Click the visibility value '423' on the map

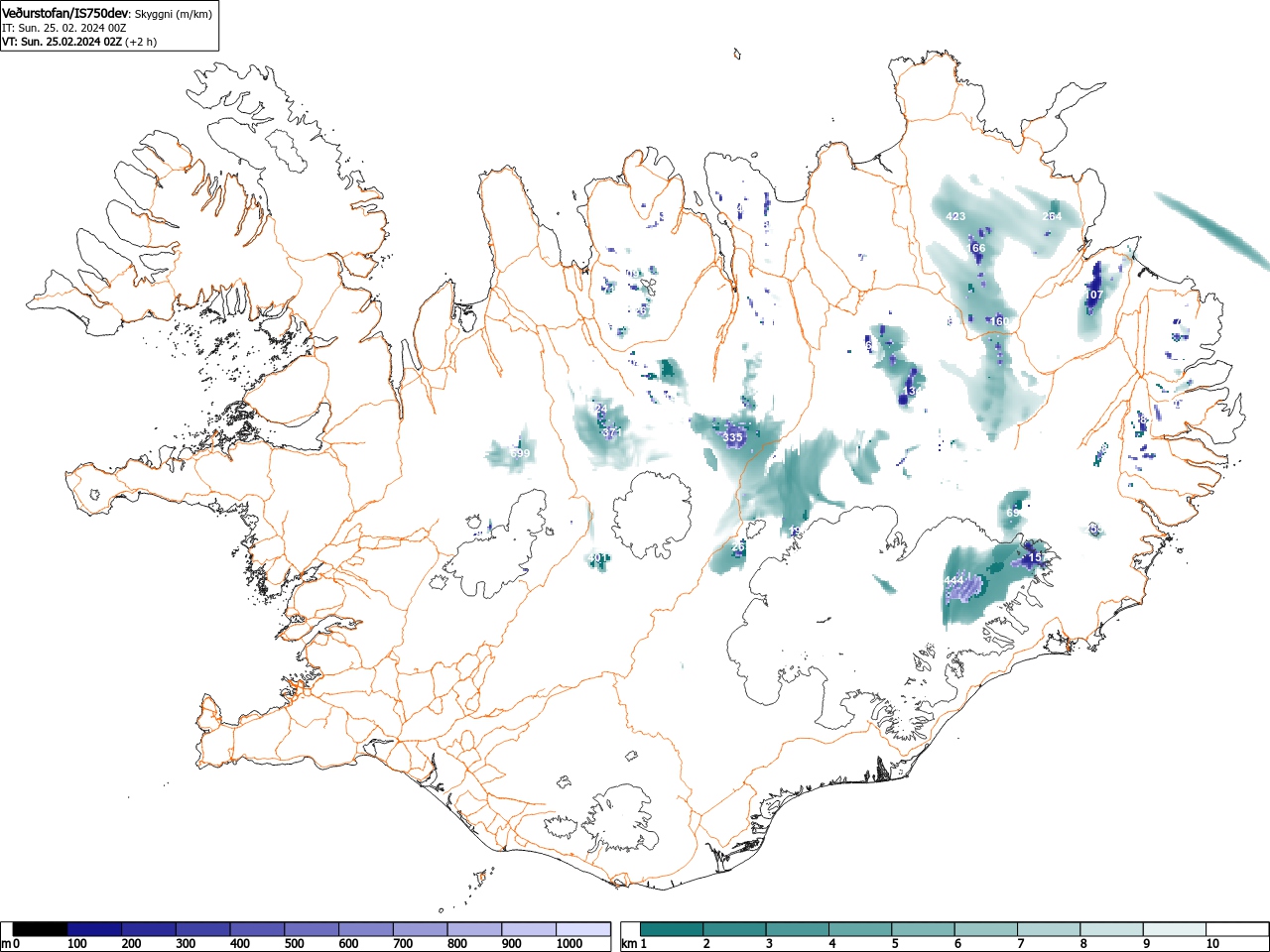click(955, 216)
